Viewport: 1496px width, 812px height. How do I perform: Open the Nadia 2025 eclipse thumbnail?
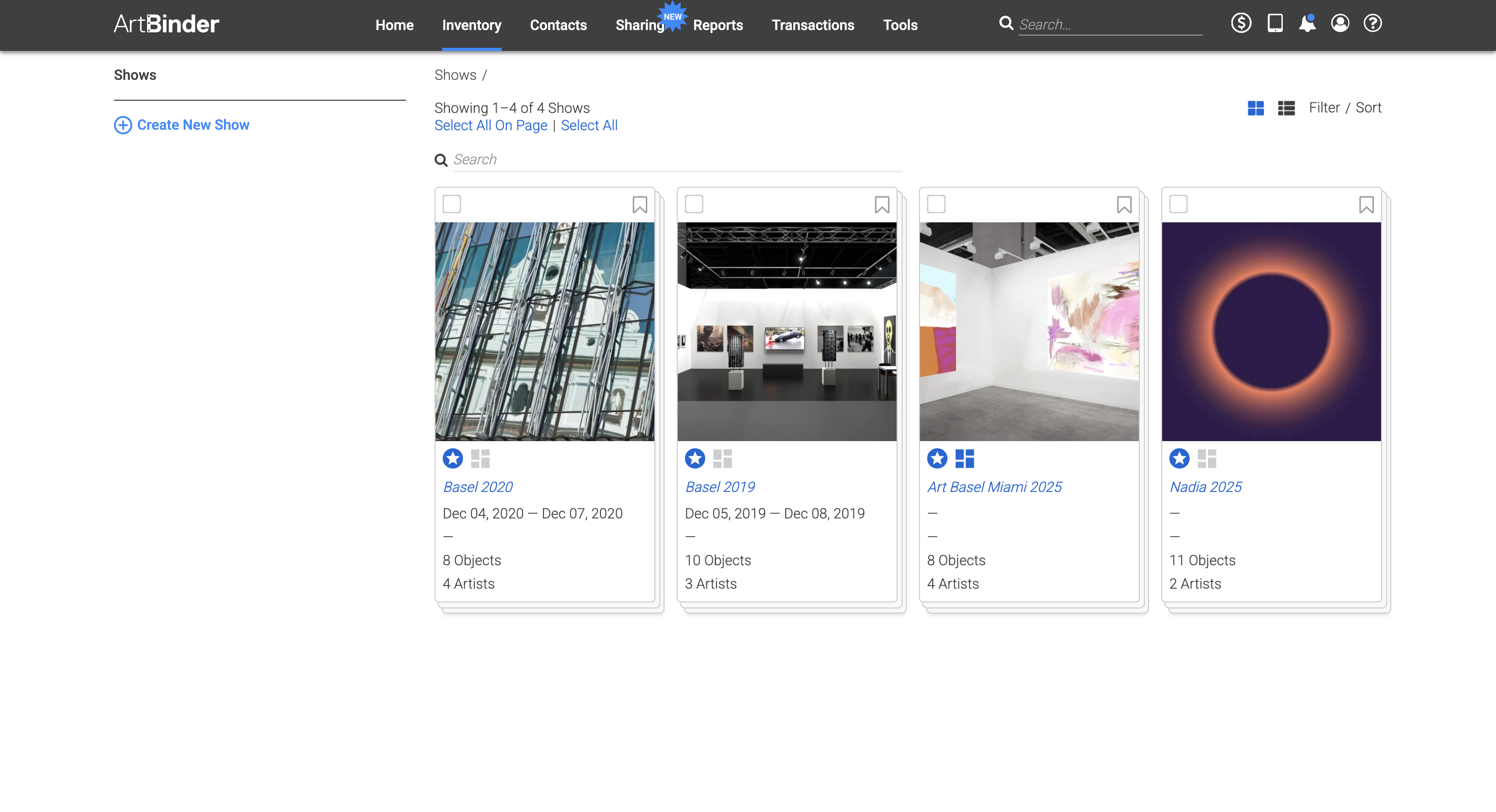pyautogui.click(x=1271, y=331)
